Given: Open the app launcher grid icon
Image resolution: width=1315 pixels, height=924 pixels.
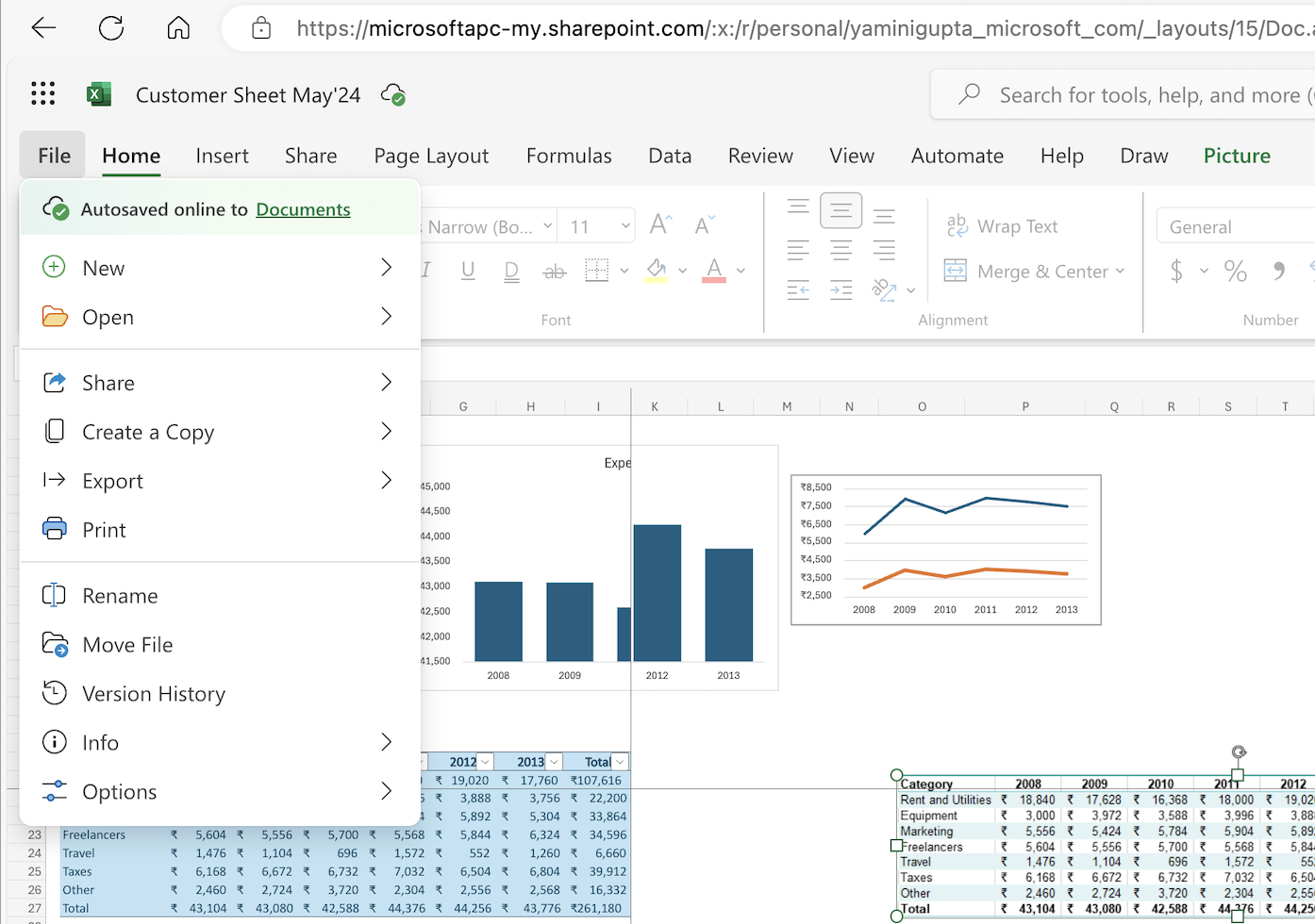Looking at the screenshot, I should click(42, 93).
